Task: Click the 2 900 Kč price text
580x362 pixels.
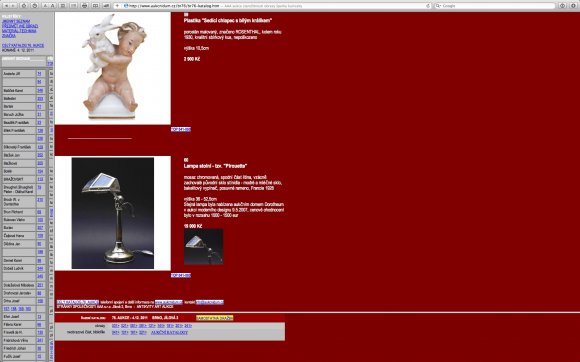Action: [192, 59]
